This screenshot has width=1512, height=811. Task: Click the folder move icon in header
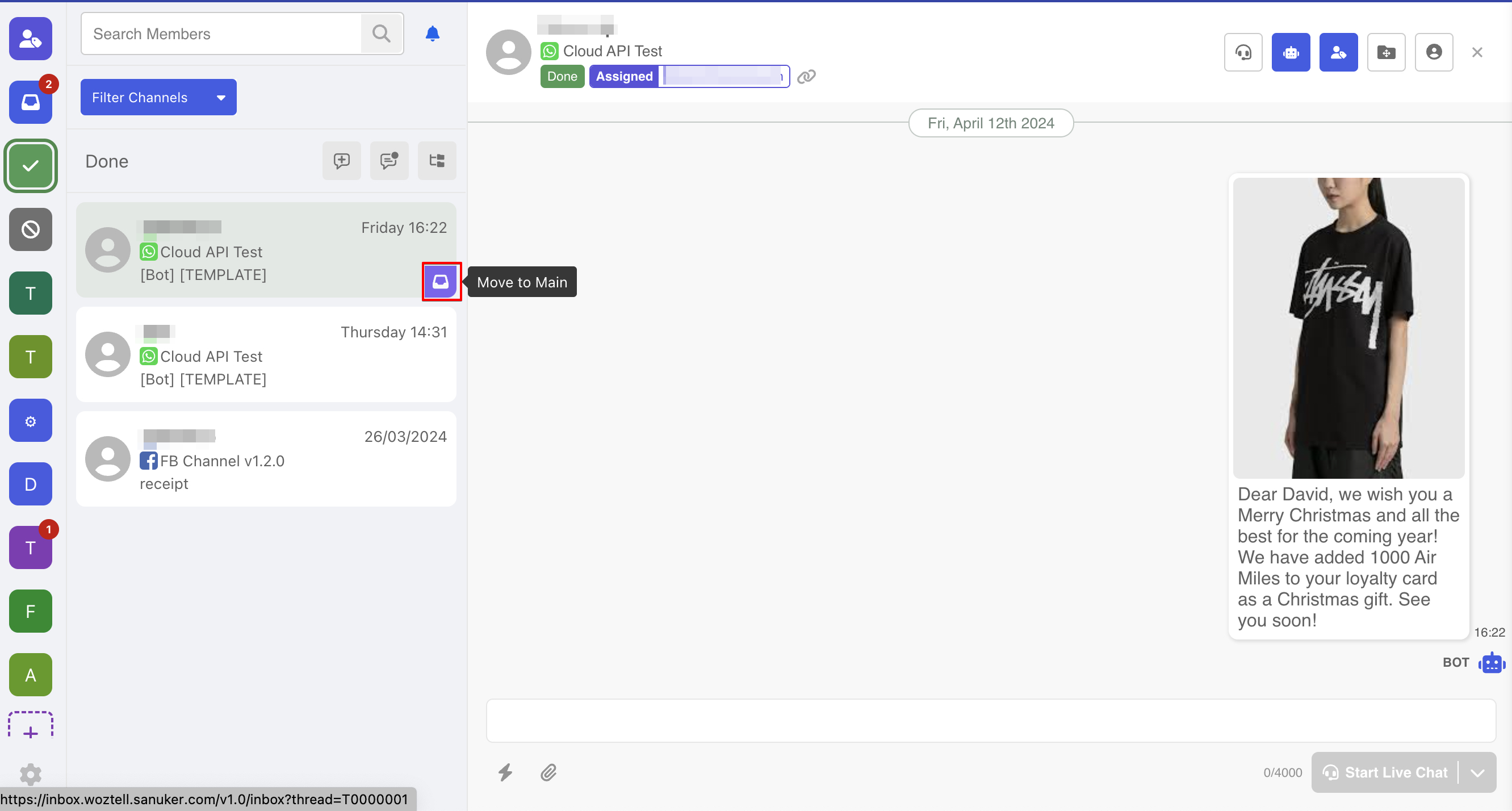click(x=1386, y=52)
